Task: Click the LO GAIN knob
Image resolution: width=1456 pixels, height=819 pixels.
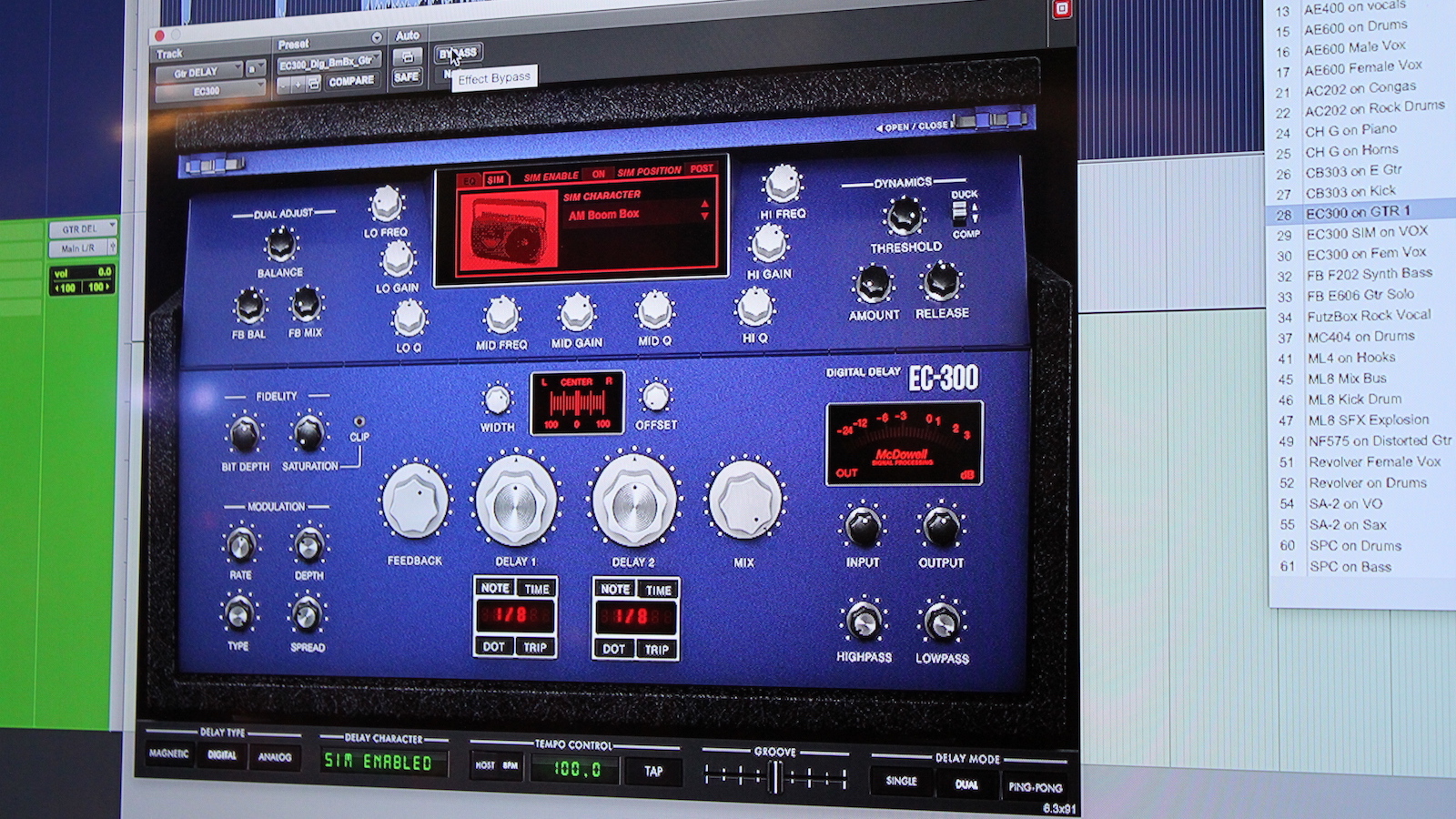Action: tap(398, 260)
